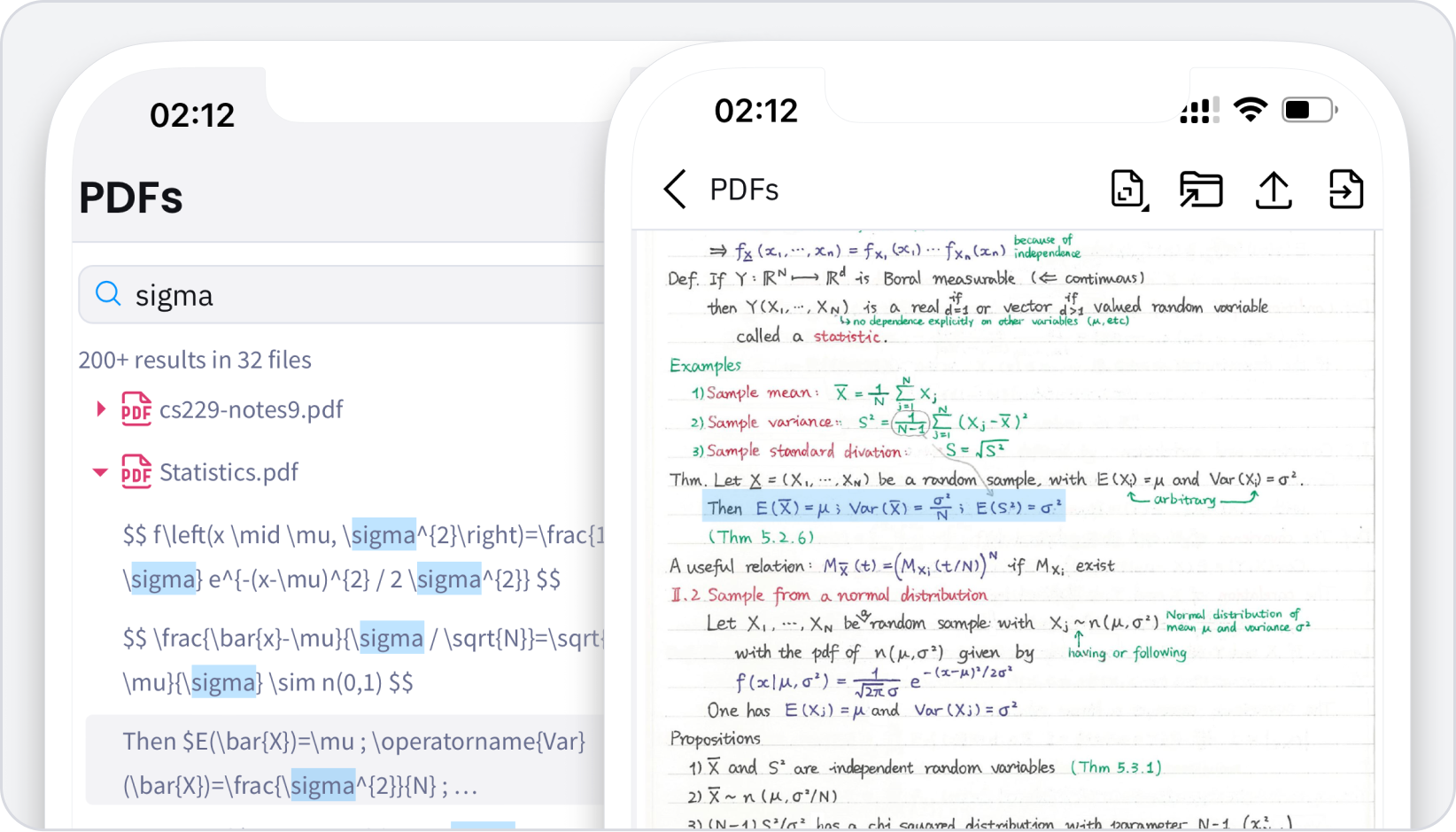Image resolution: width=1456 pixels, height=832 pixels.
Task: Tap the '(Thm 5.2.6)' reference
Action: coord(761,537)
